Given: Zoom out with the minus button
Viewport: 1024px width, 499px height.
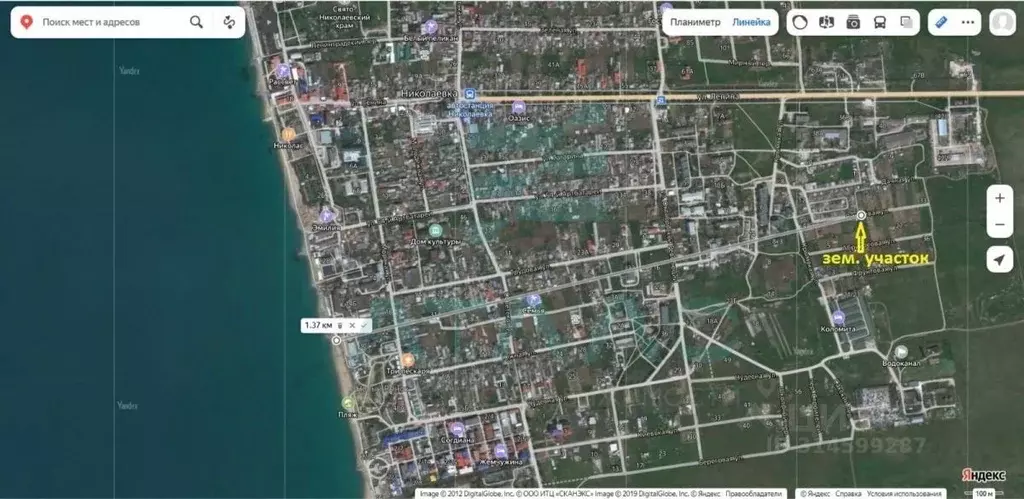Looking at the screenshot, I should coord(1000,225).
